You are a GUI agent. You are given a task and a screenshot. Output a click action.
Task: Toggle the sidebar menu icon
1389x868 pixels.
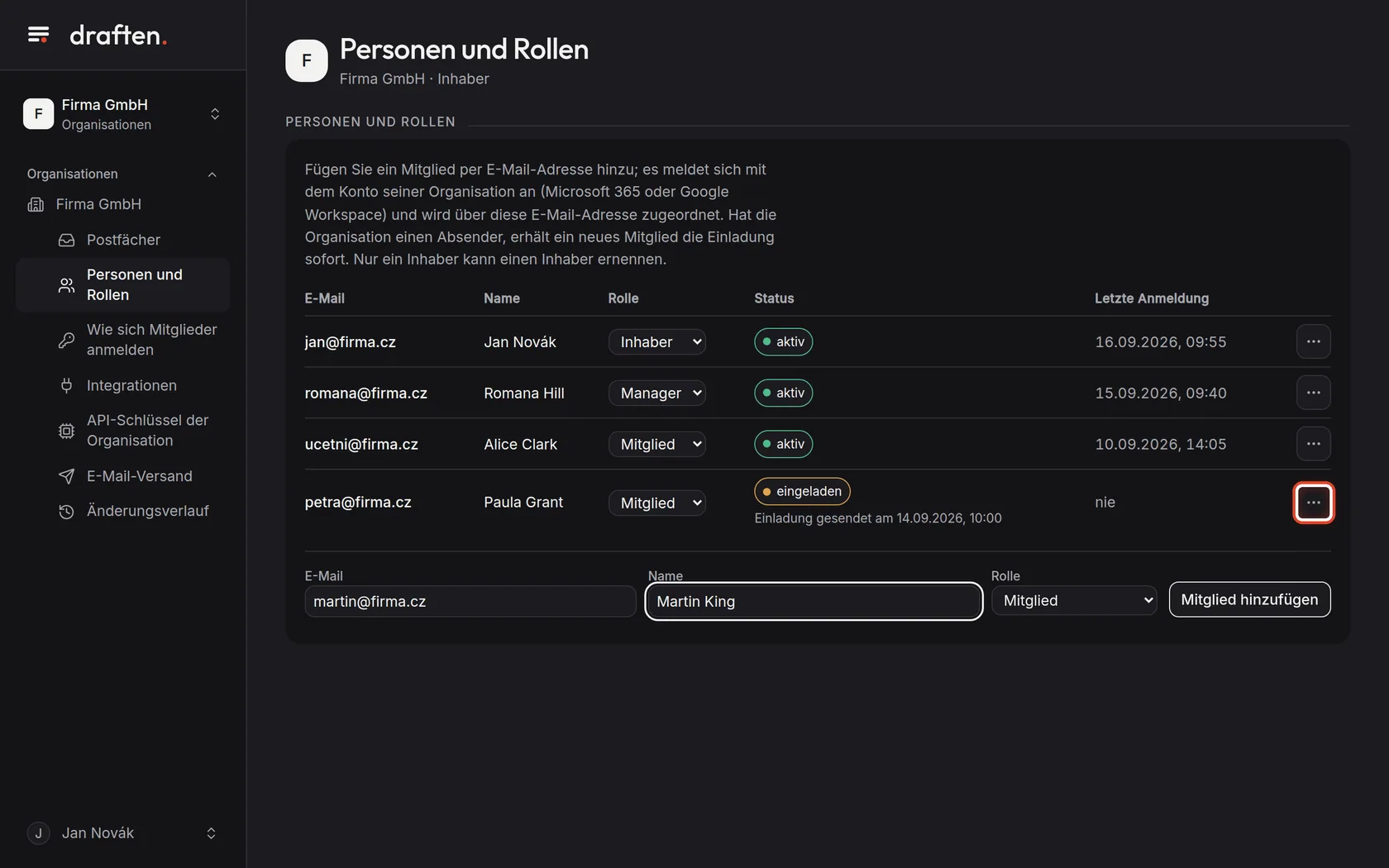pyautogui.click(x=38, y=35)
